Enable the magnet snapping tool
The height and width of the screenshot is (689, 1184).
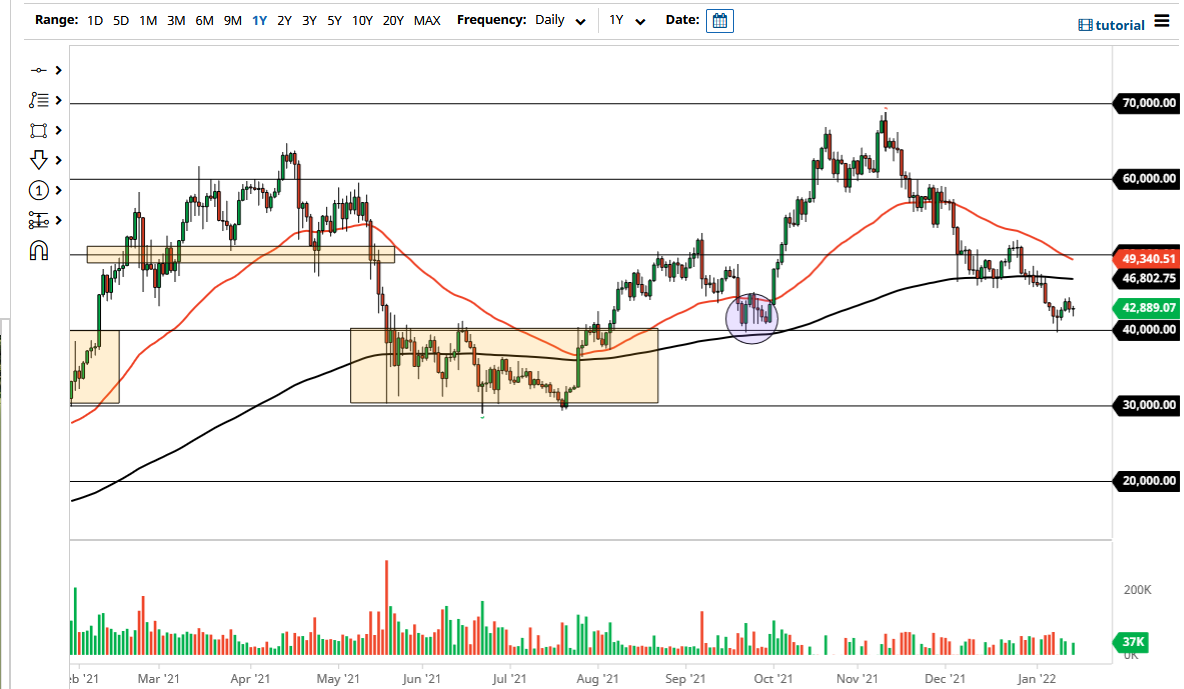[x=40, y=250]
